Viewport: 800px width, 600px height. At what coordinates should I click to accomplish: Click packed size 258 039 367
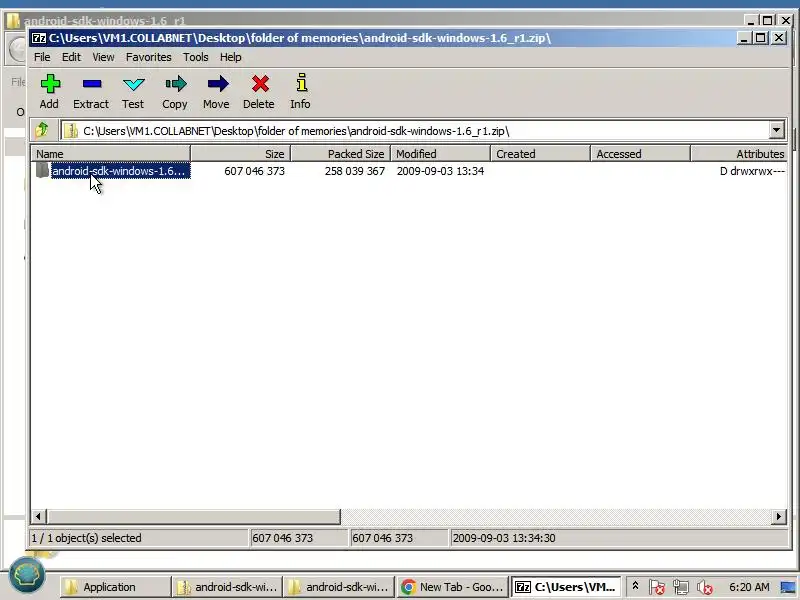point(355,171)
